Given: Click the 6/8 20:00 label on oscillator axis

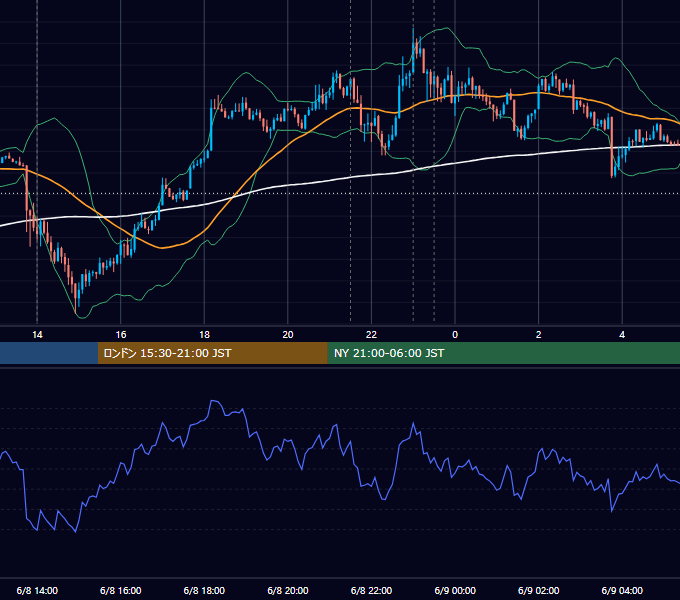Looking at the screenshot, I should 288,590.
